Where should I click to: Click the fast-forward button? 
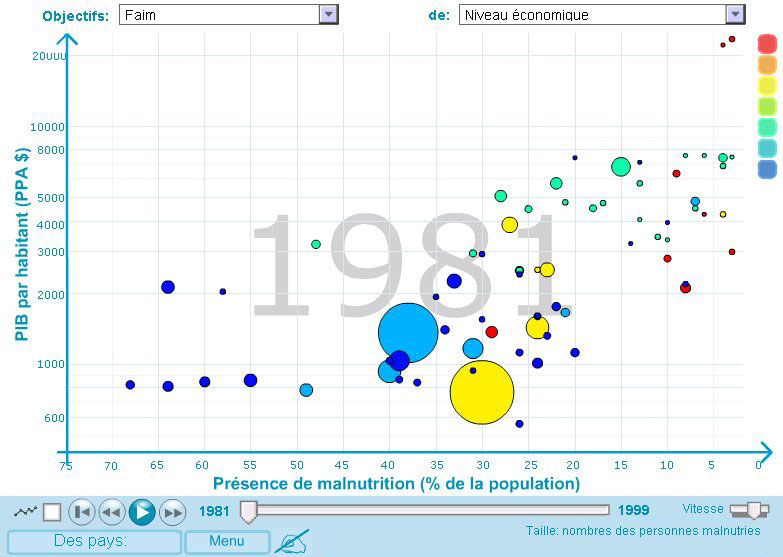point(173,512)
